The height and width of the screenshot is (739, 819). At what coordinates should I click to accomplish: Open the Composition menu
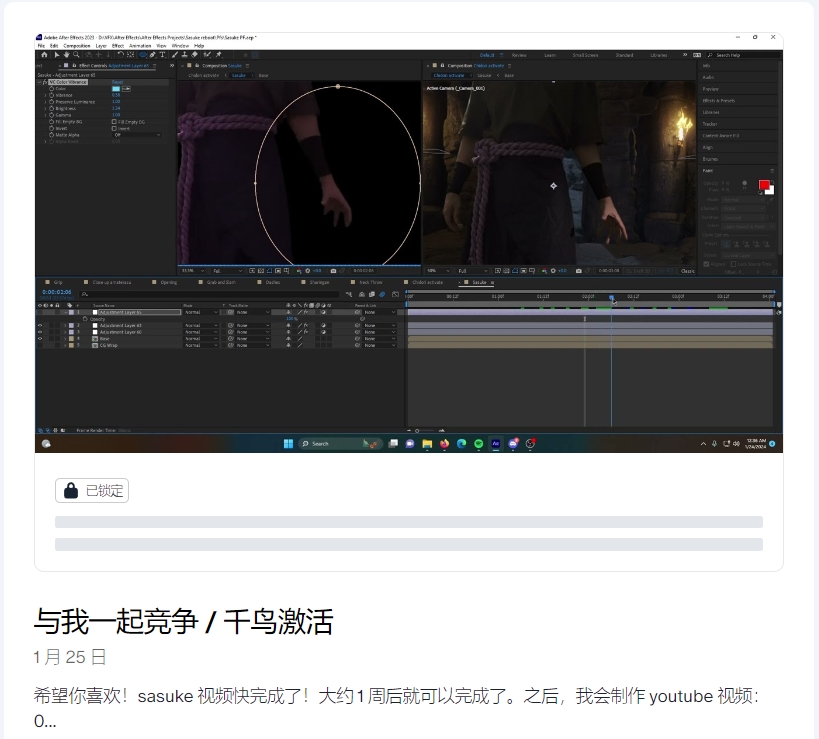[77, 45]
